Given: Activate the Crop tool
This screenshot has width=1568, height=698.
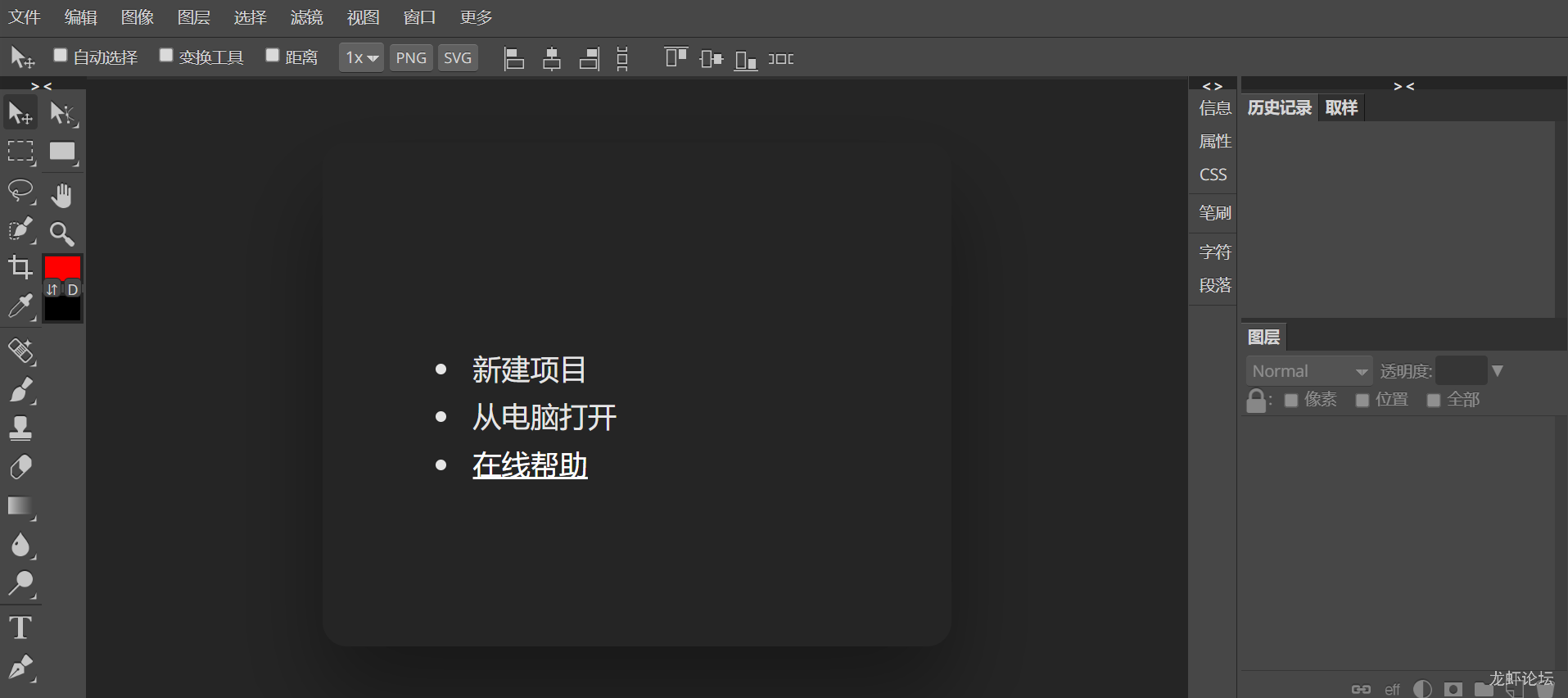Looking at the screenshot, I should (x=20, y=267).
